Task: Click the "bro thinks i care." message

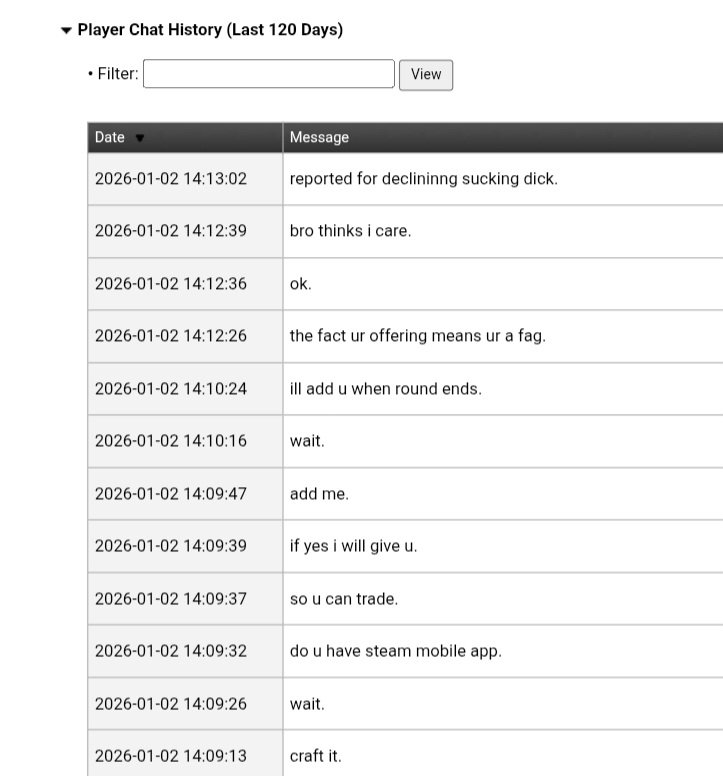Action: point(350,231)
